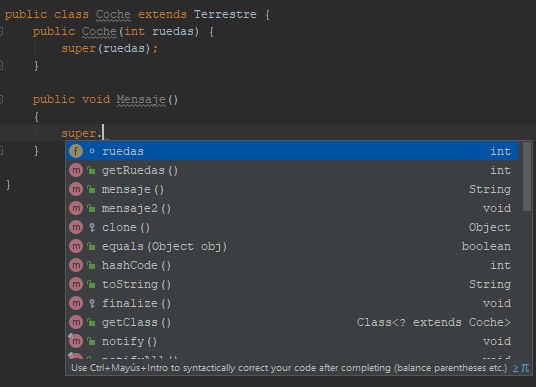Click the pi settings icon in the hint bar

pos(525,368)
